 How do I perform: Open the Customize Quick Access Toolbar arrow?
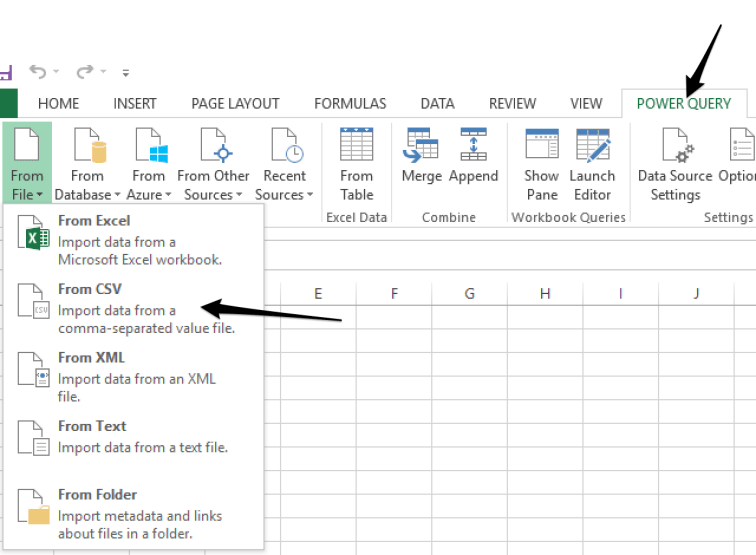[126, 73]
